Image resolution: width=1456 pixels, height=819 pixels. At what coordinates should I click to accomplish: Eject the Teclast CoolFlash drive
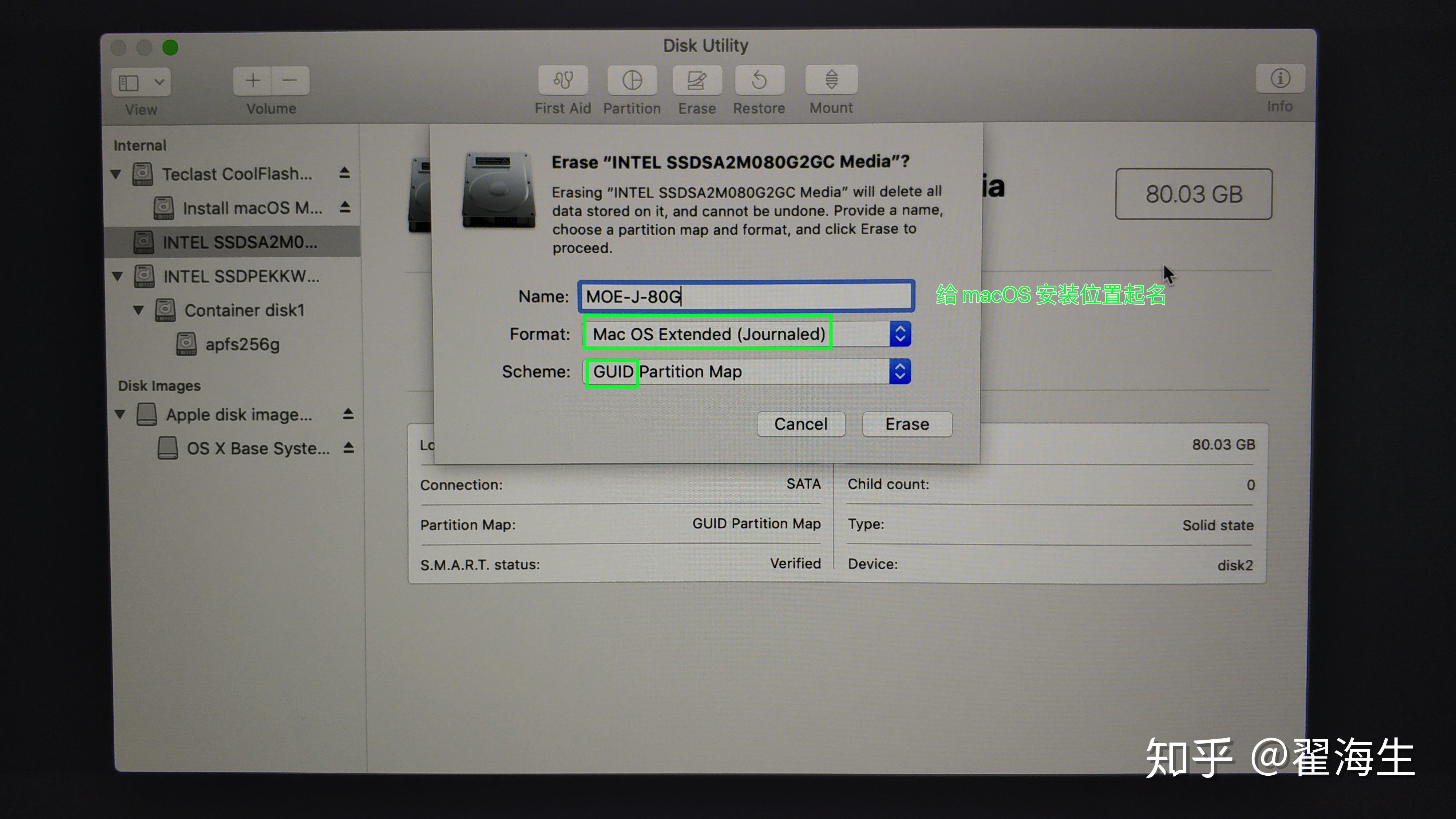[x=345, y=173]
